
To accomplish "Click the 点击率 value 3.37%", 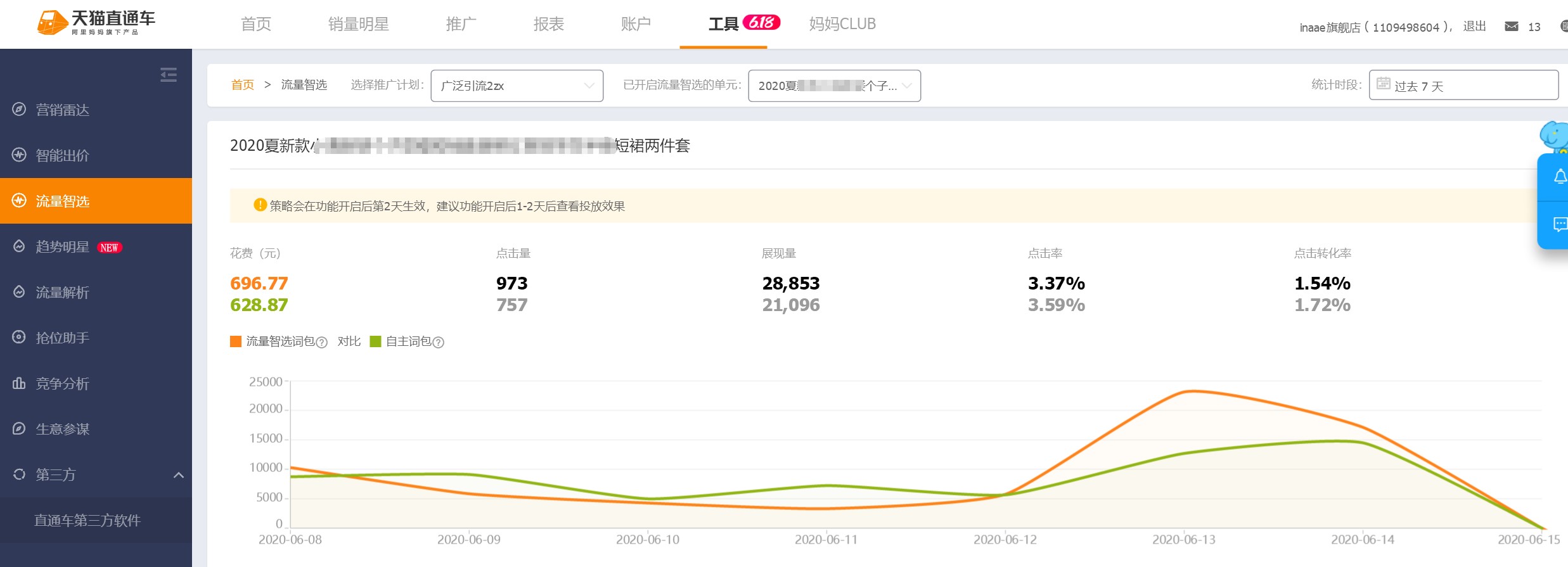I will 1057,283.
